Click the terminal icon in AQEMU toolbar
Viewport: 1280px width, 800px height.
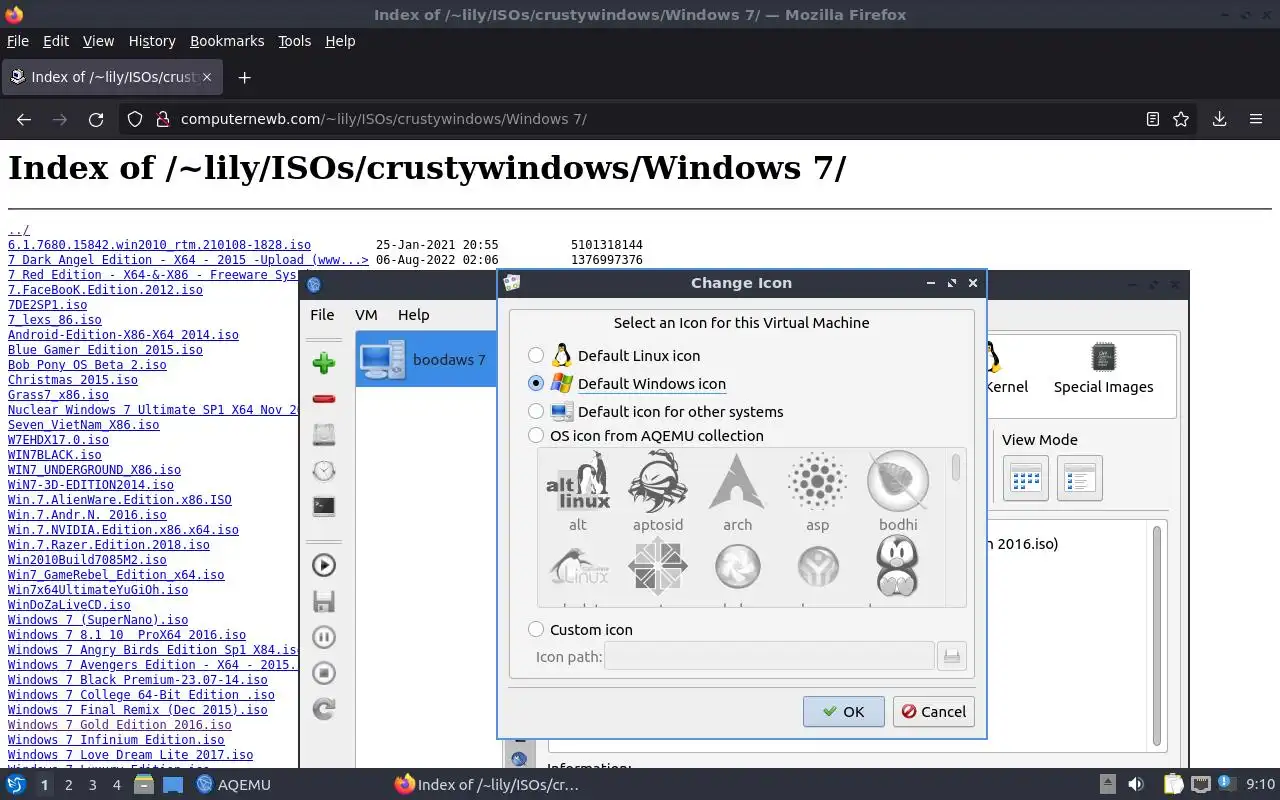coord(323,506)
